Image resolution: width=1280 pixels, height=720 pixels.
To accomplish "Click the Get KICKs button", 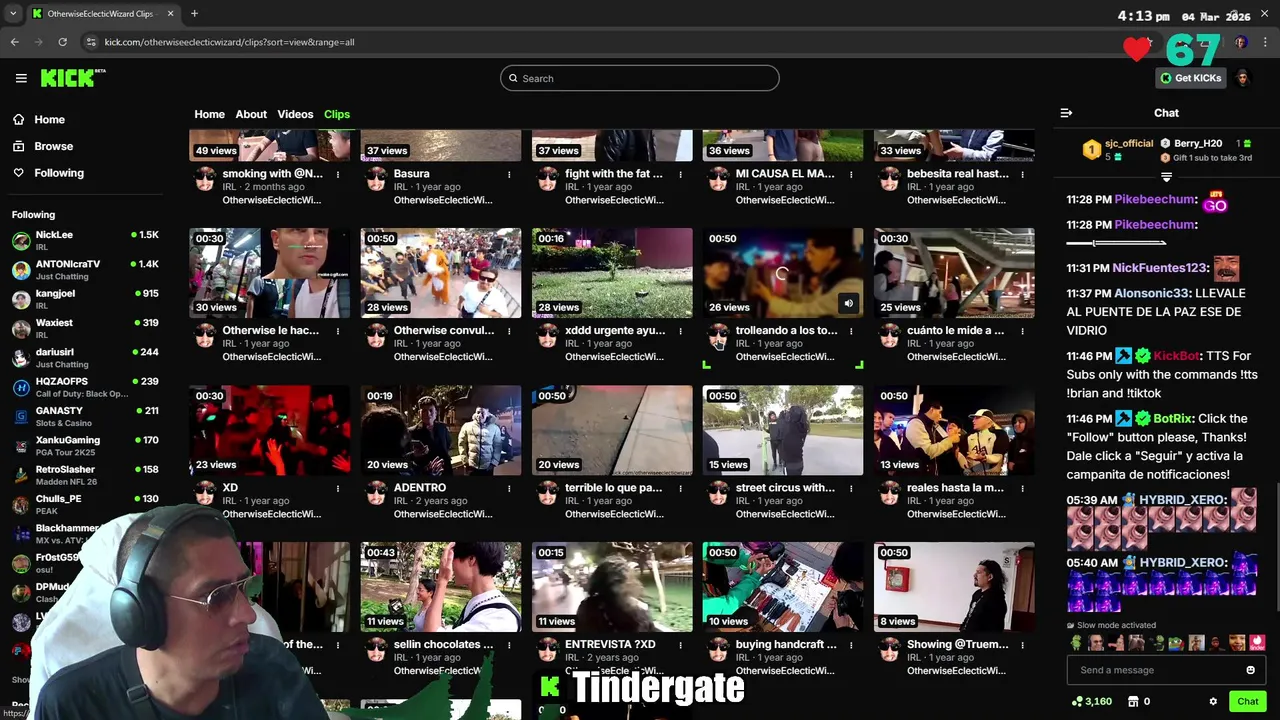I will (1191, 78).
